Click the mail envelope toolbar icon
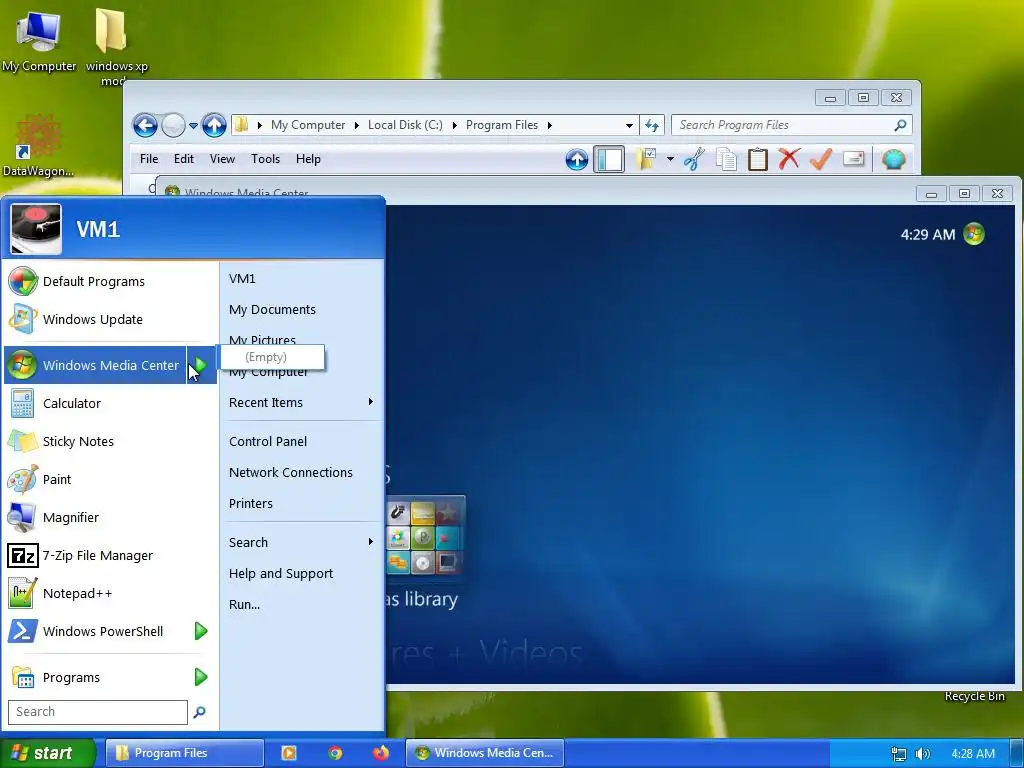This screenshot has width=1024, height=768. (854, 159)
